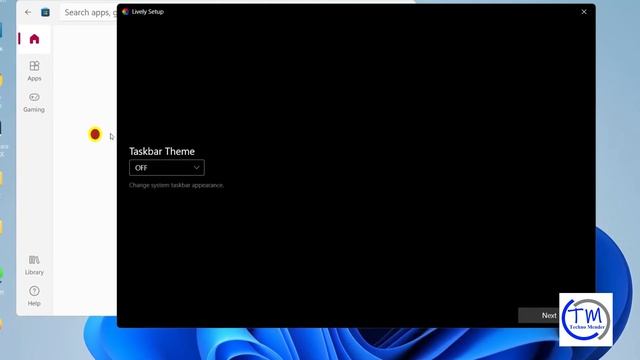The image size is (640, 360).
Task: Click the "Taskbar Theme" heading
Action: pyautogui.click(x=162, y=151)
